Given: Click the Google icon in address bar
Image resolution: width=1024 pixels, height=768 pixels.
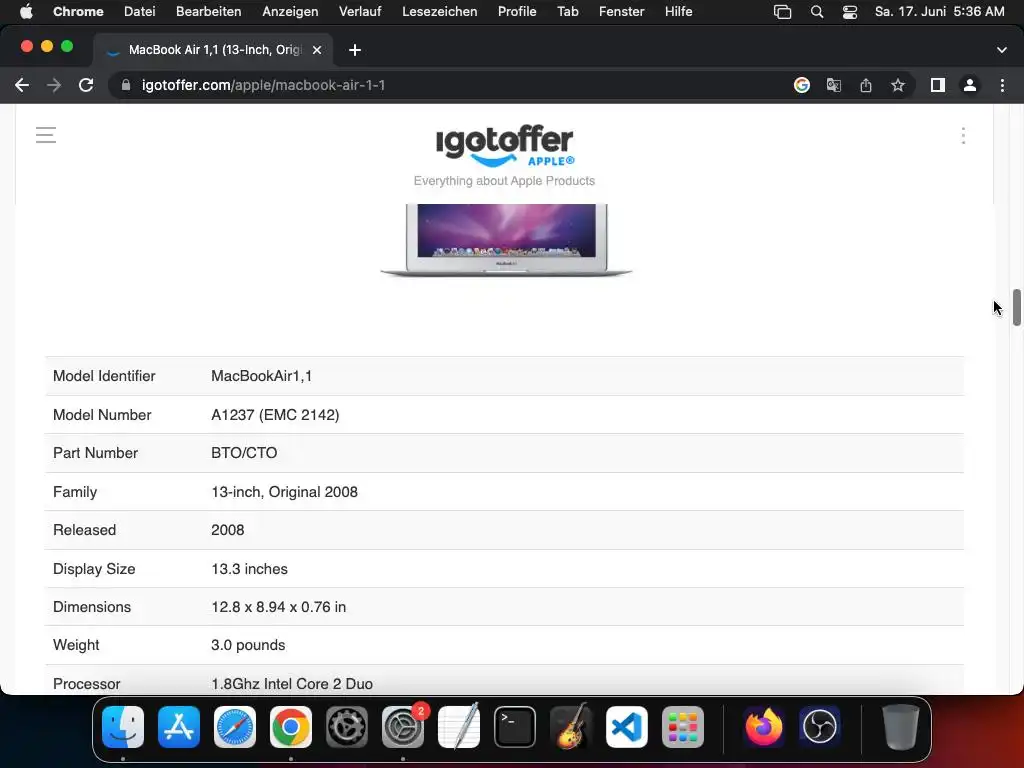Looking at the screenshot, I should [x=802, y=85].
